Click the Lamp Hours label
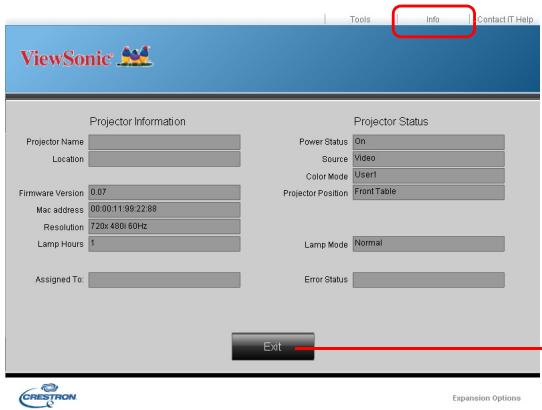 (60, 244)
